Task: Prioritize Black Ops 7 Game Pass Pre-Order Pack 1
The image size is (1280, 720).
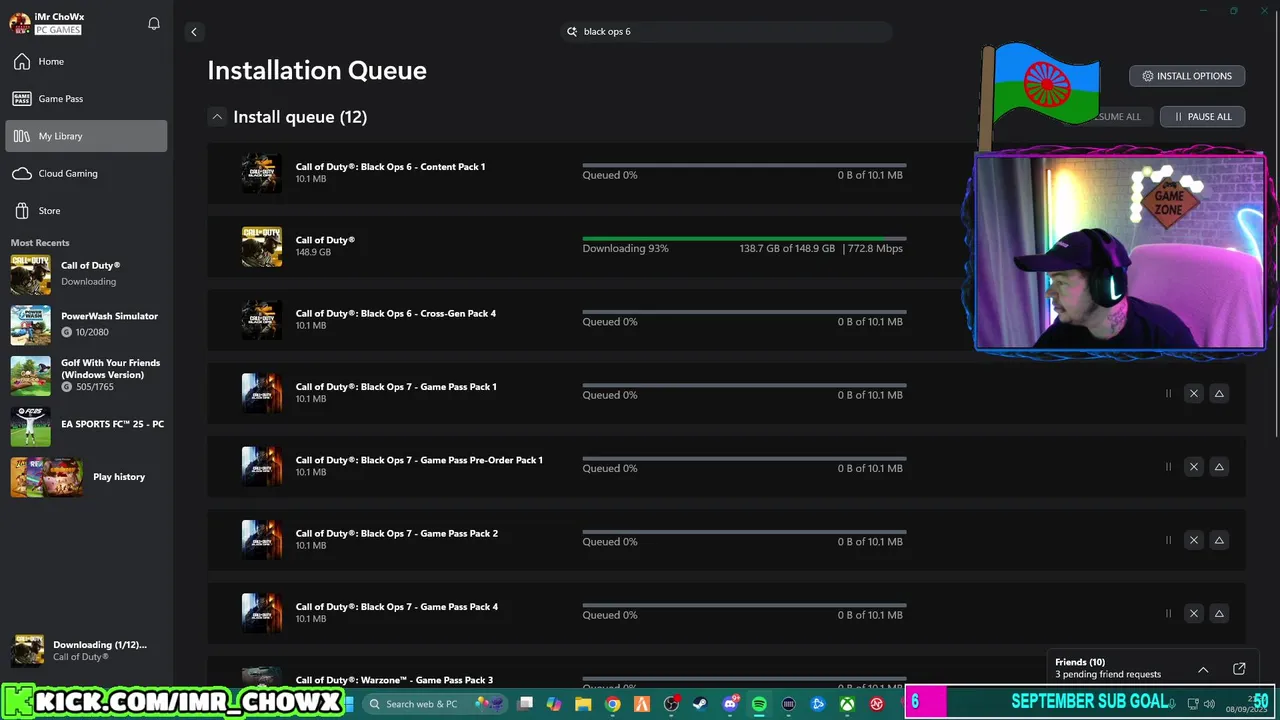Action: [x=1219, y=467]
